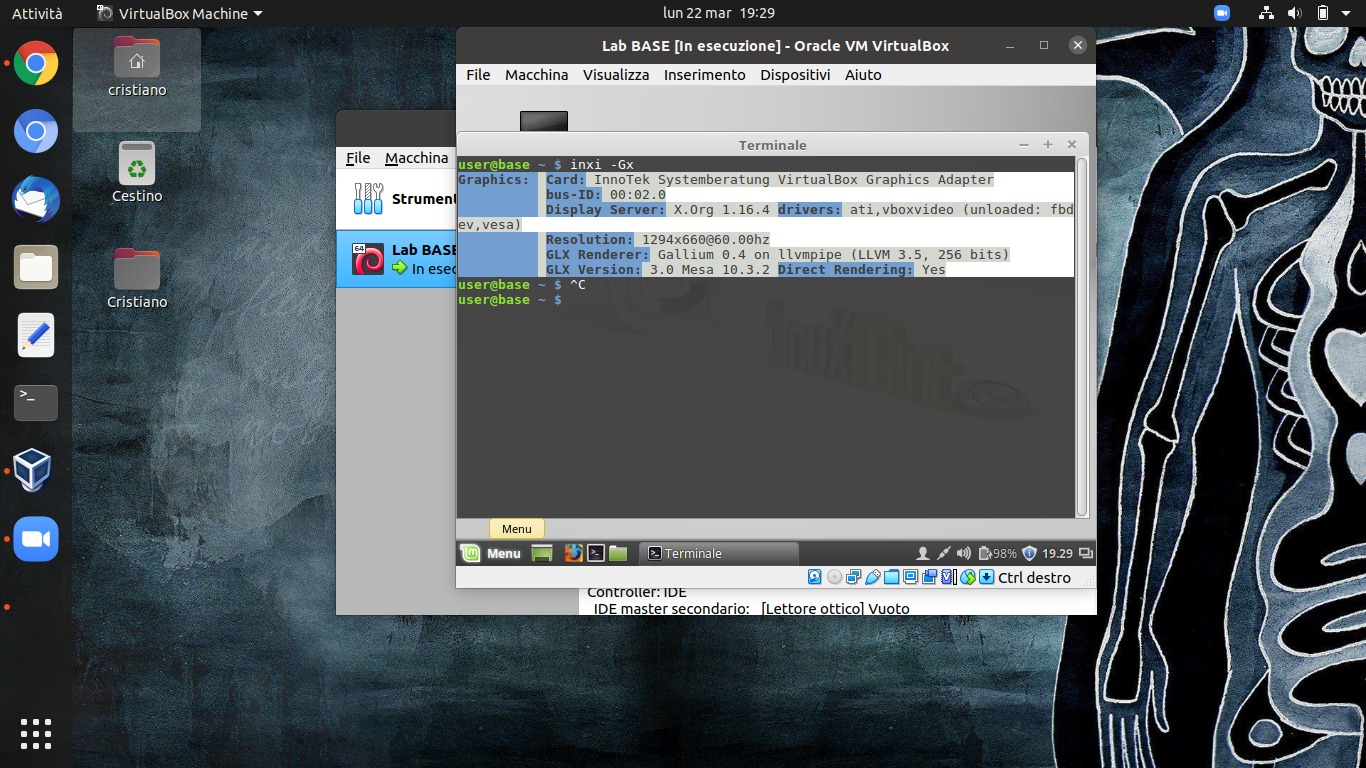This screenshot has height=768, width=1366.
Task: Open the Macchina menu in VirtualBox
Action: click(x=536, y=75)
